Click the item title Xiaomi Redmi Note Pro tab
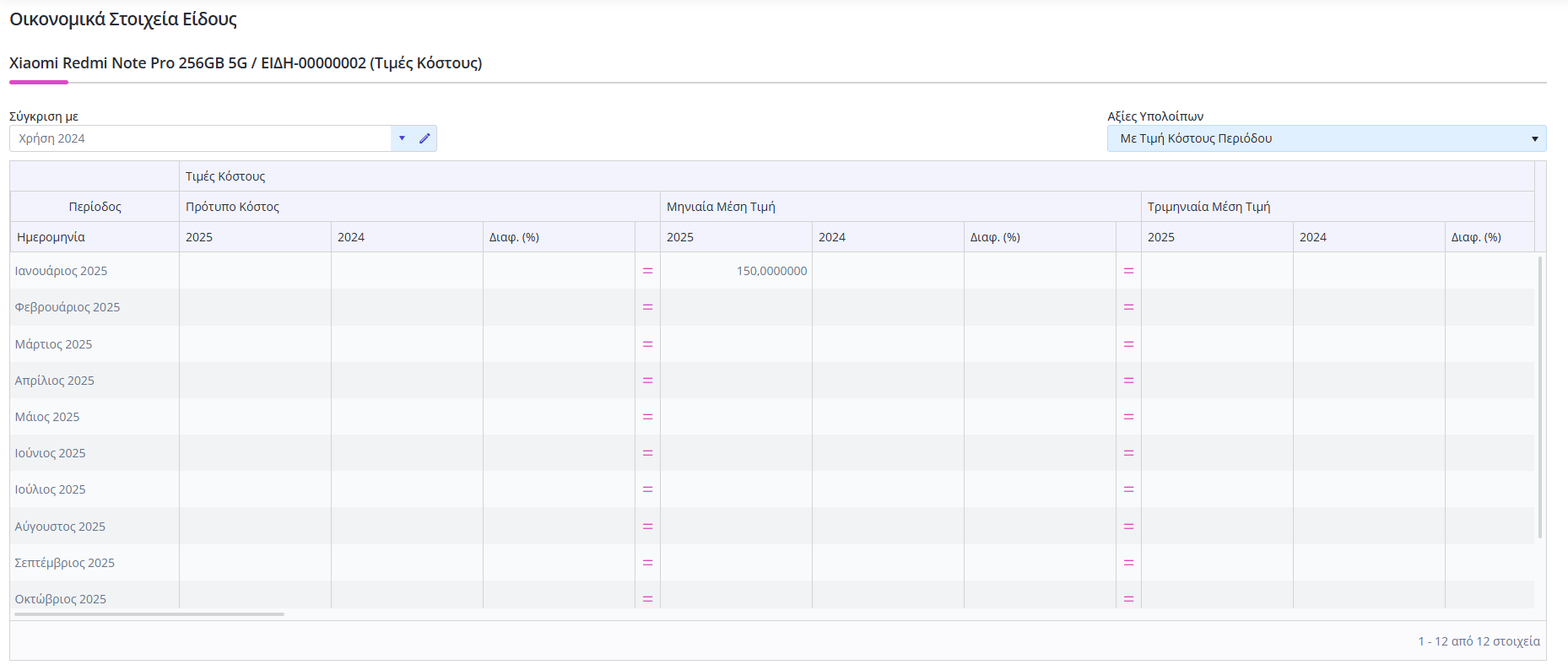 [246, 63]
